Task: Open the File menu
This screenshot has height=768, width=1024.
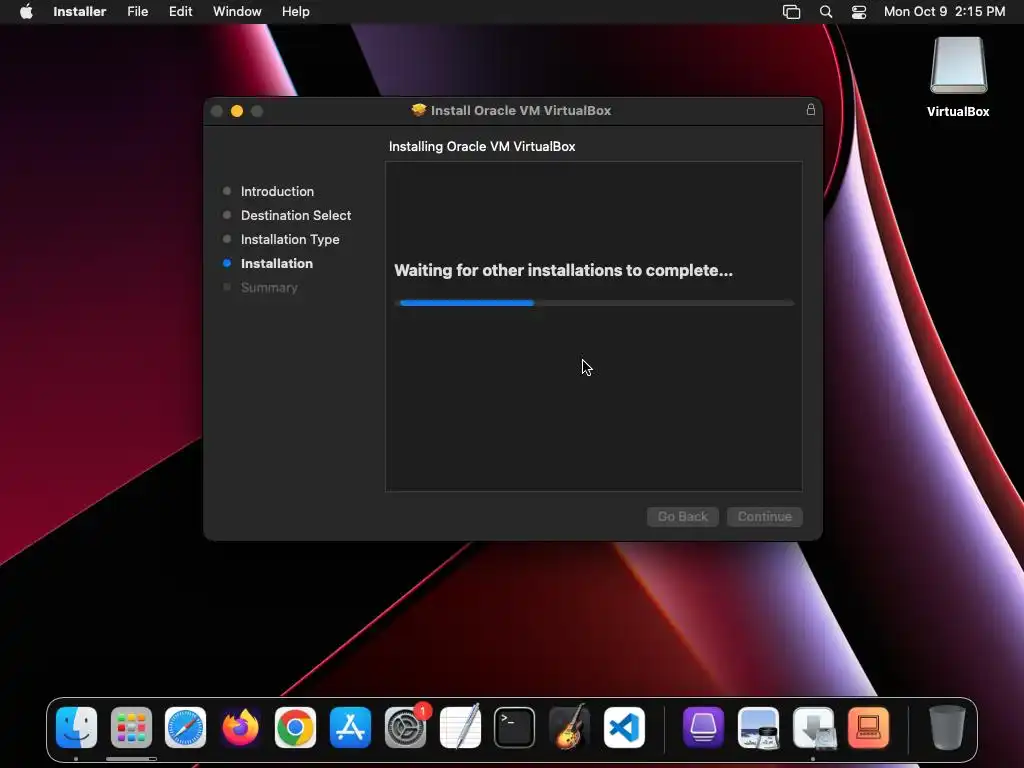Action: (x=137, y=11)
